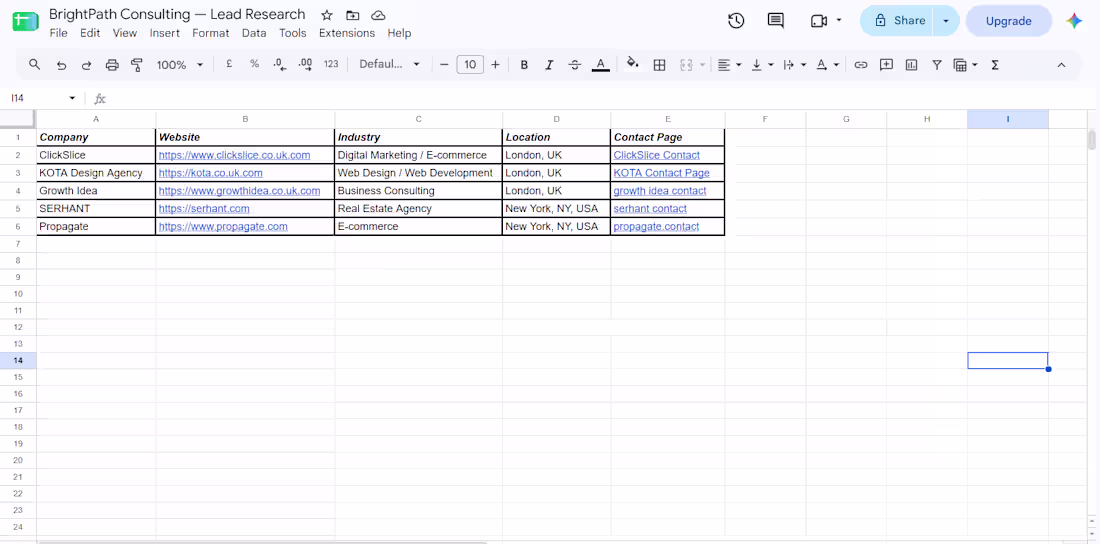Expand the Share options arrow
The height and width of the screenshot is (544, 1100).
pos(946,21)
